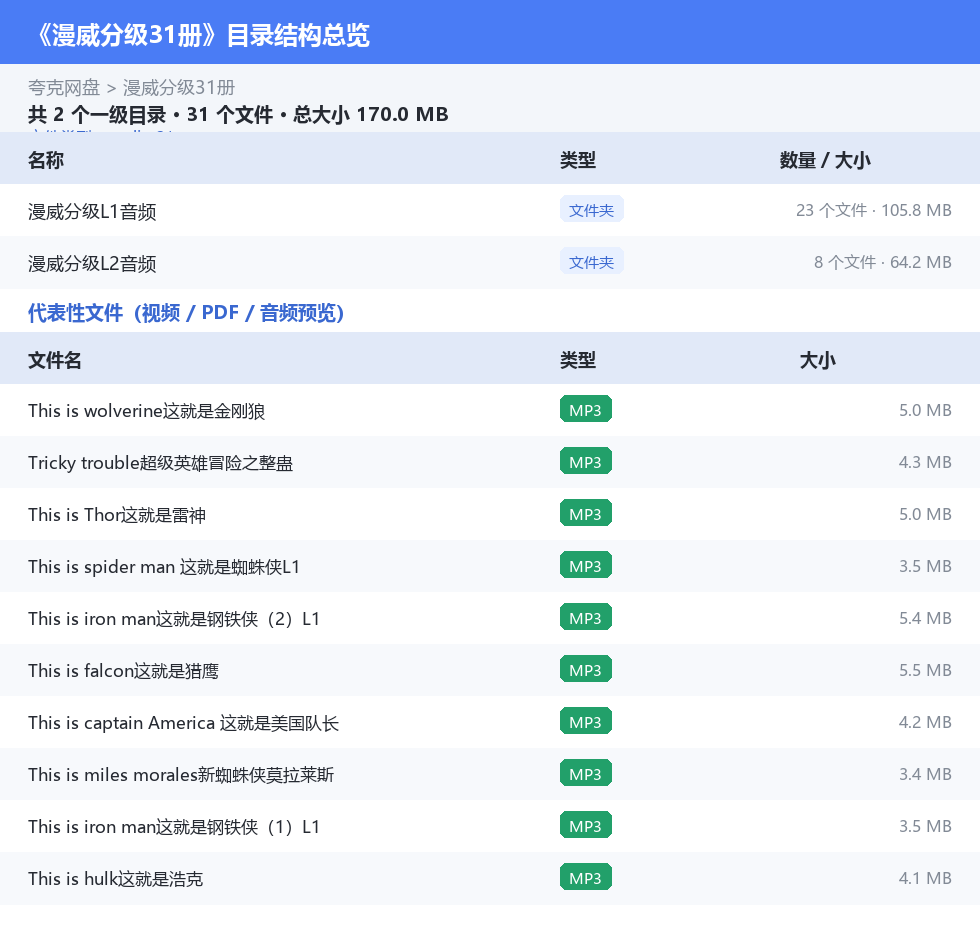Click MP3 badge for captain America file
Image resolution: width=980 pixels, height=936 pixels.
[x=586, y=721]
